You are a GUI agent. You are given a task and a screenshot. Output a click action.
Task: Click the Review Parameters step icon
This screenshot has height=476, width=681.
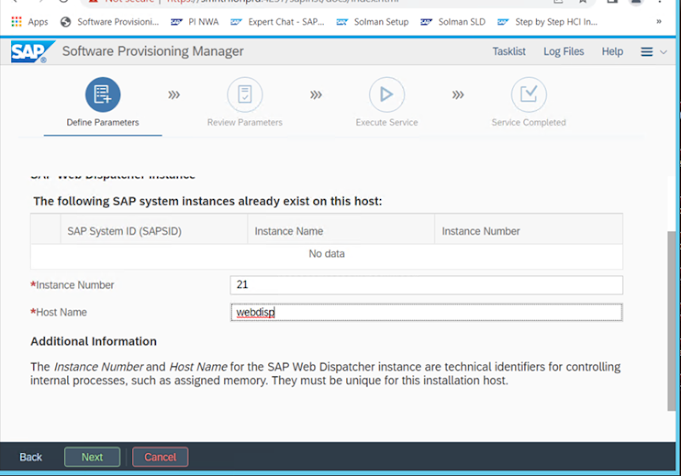[245, 94]
